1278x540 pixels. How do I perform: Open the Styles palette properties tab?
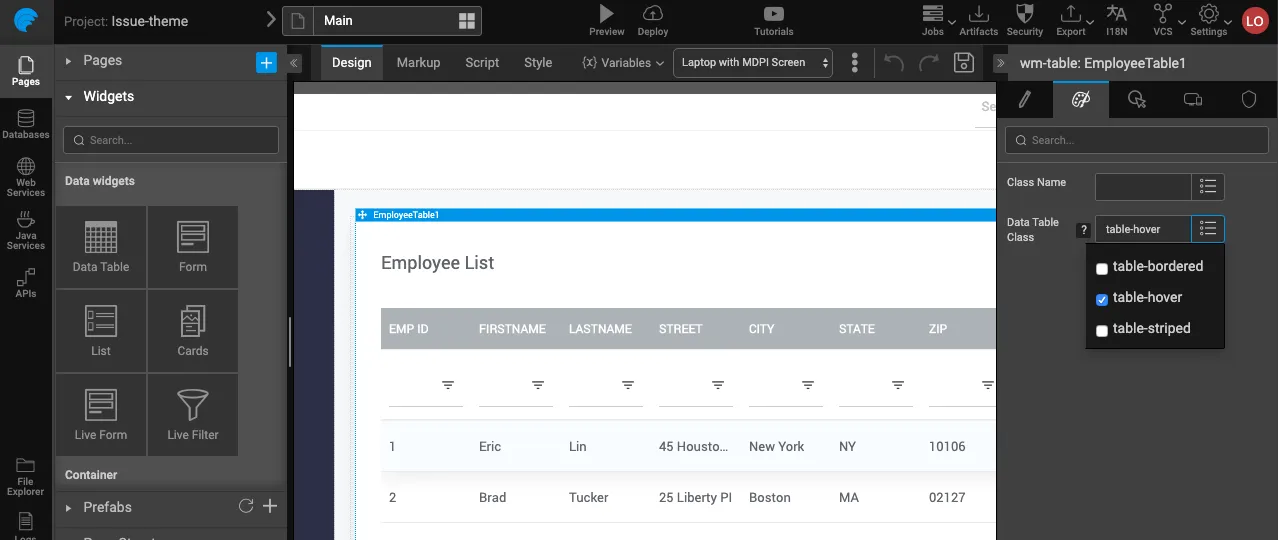point(1080,99)
